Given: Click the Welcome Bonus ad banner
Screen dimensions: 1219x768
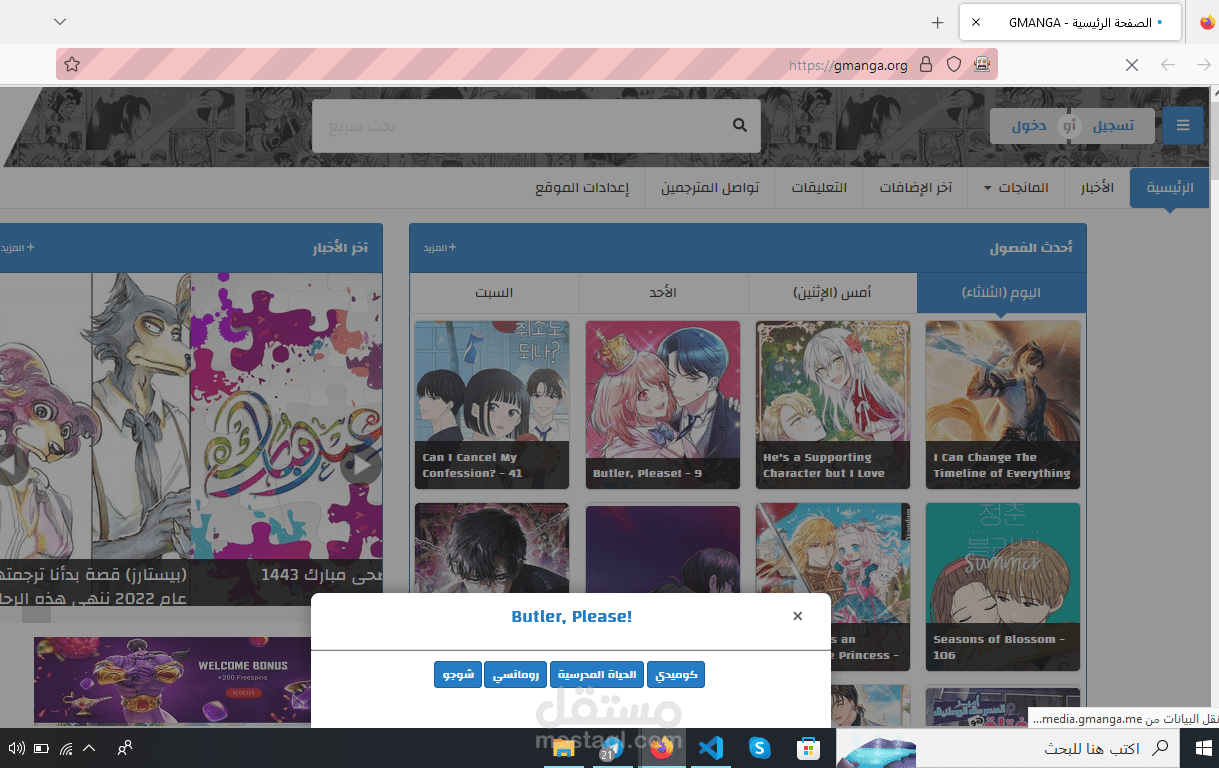Looking at the screenshot, I should (172, 680).
